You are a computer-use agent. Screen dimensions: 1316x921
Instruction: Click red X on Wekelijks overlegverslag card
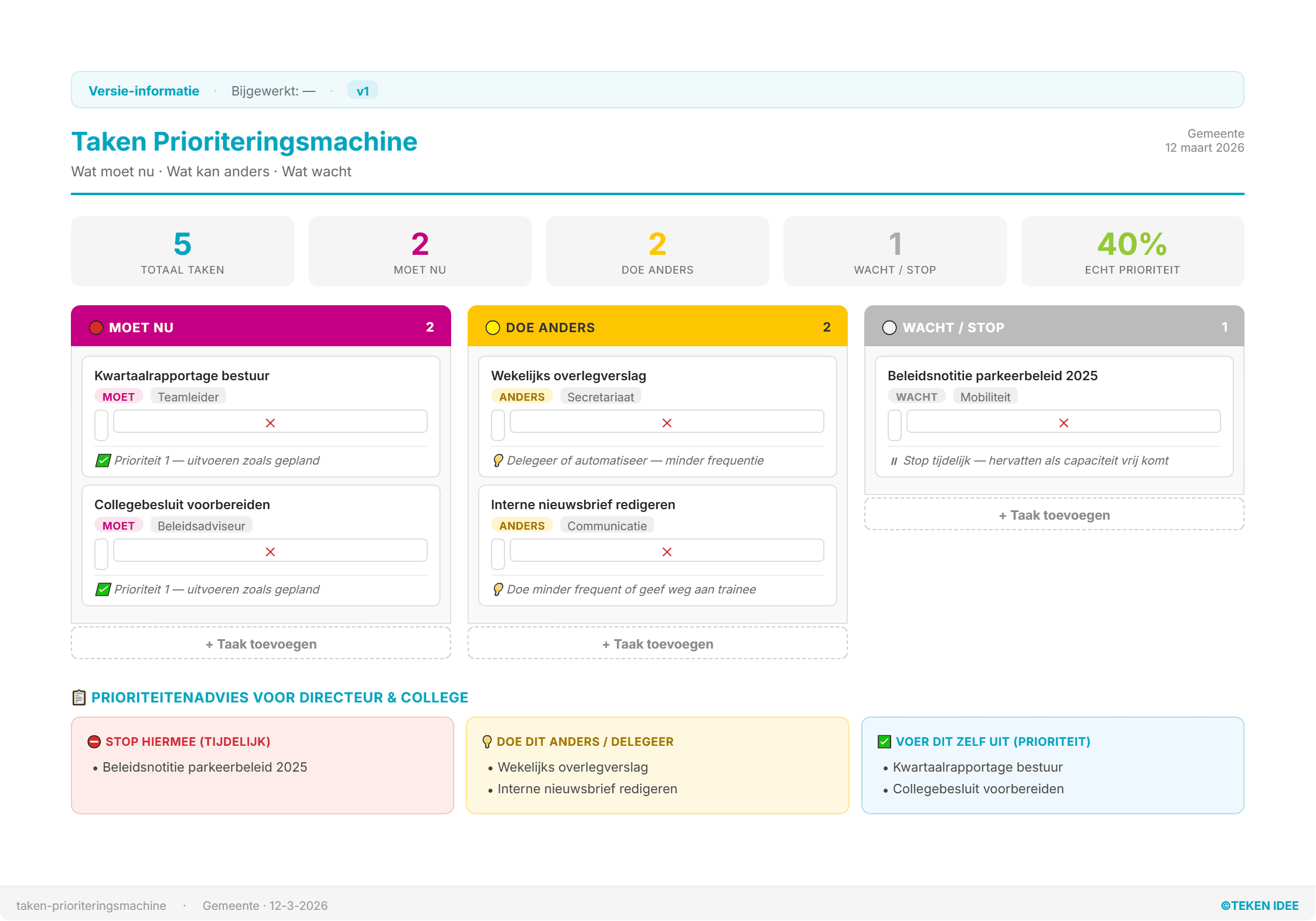[667, 423]
